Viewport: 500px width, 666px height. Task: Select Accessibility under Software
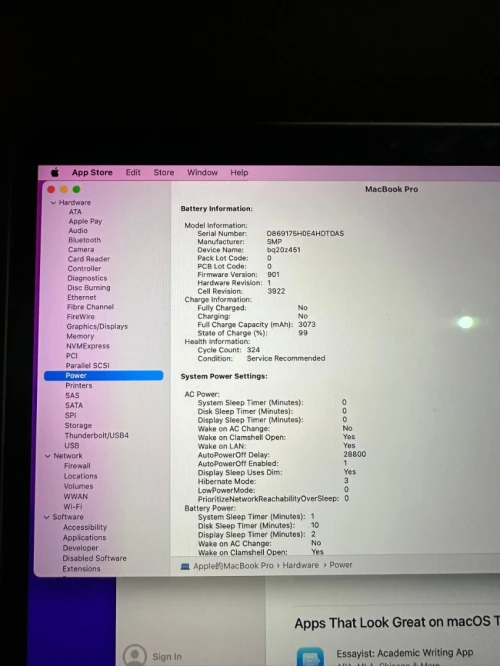click(85, 527)
